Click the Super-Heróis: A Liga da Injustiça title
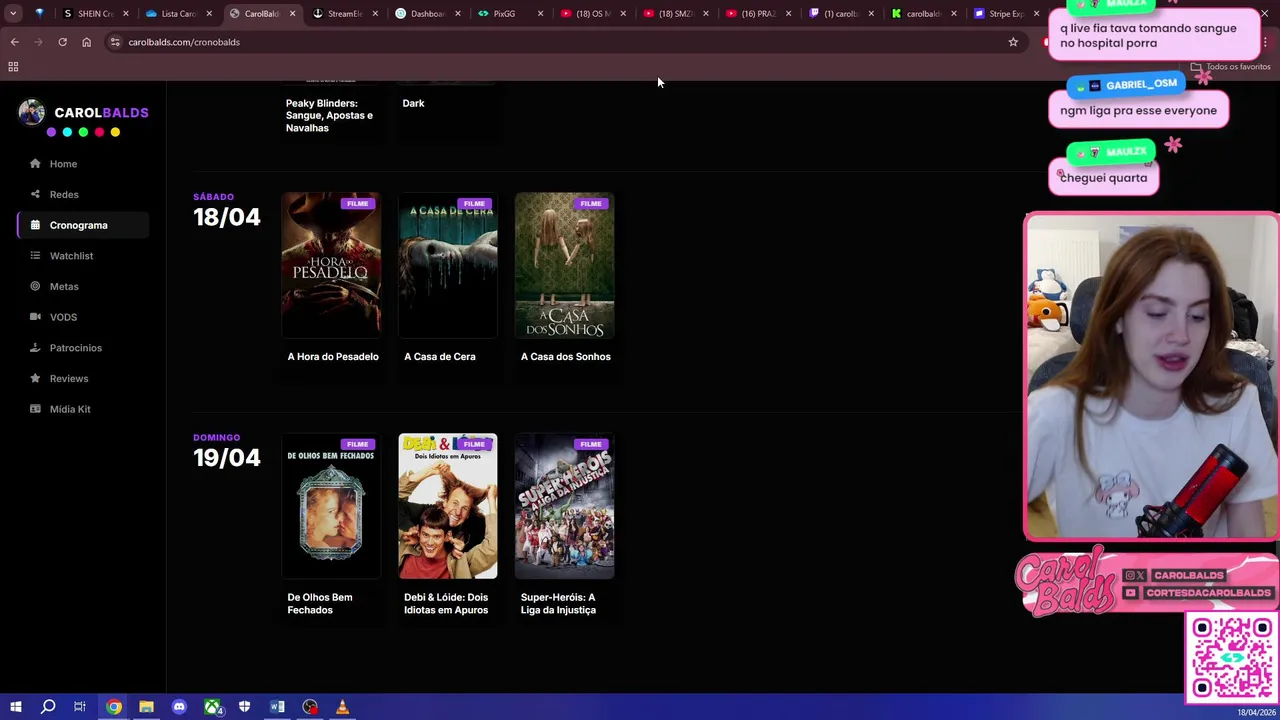 [558, 604]
